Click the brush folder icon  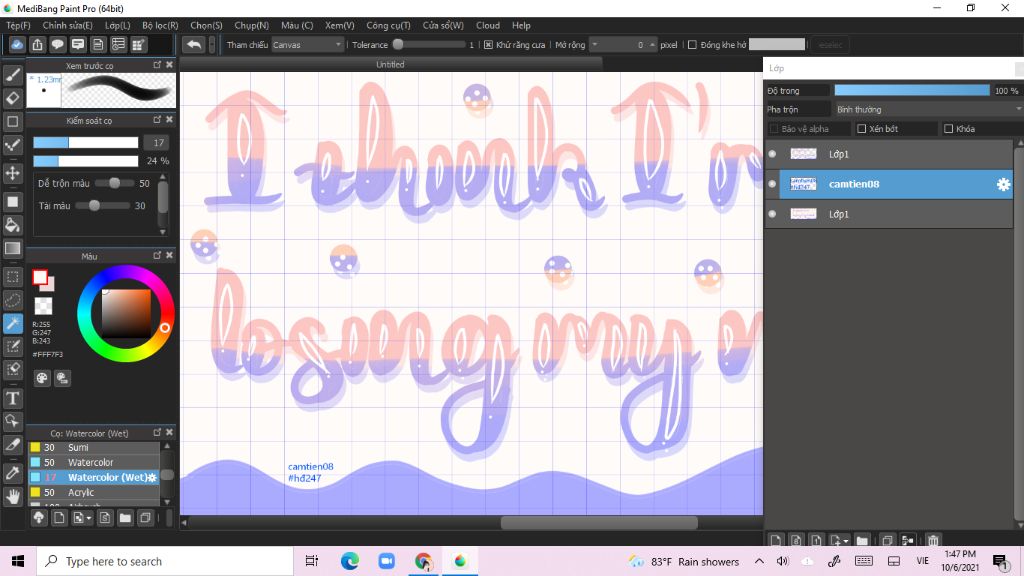point(125,518)
